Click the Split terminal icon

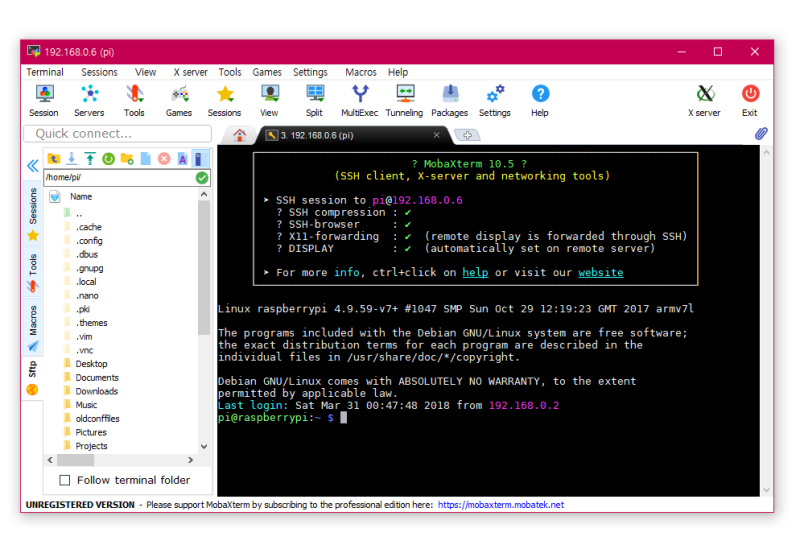pos(314,101)
